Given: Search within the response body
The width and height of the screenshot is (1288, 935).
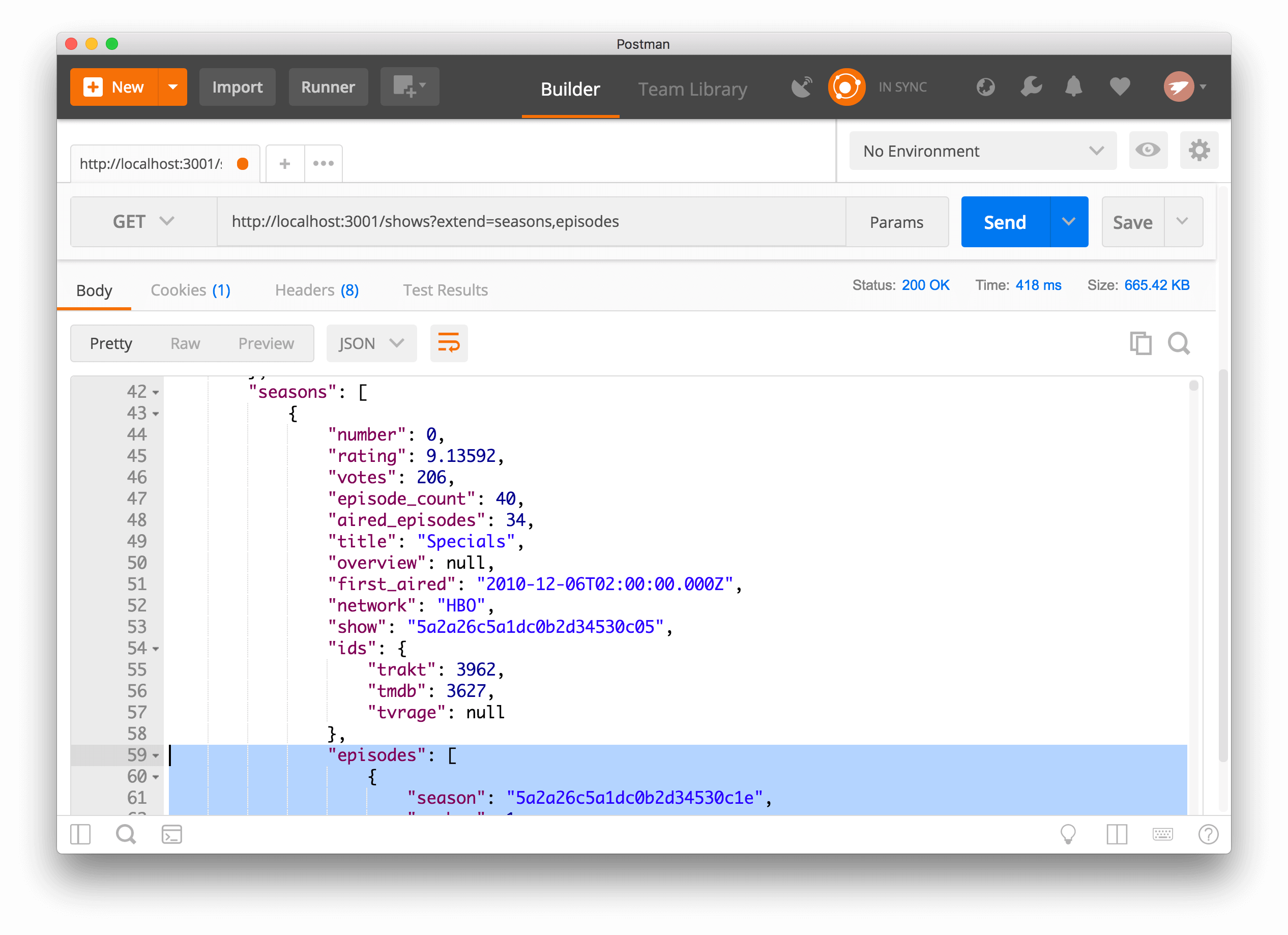Looking at the screenshot, I should 1179,343.
